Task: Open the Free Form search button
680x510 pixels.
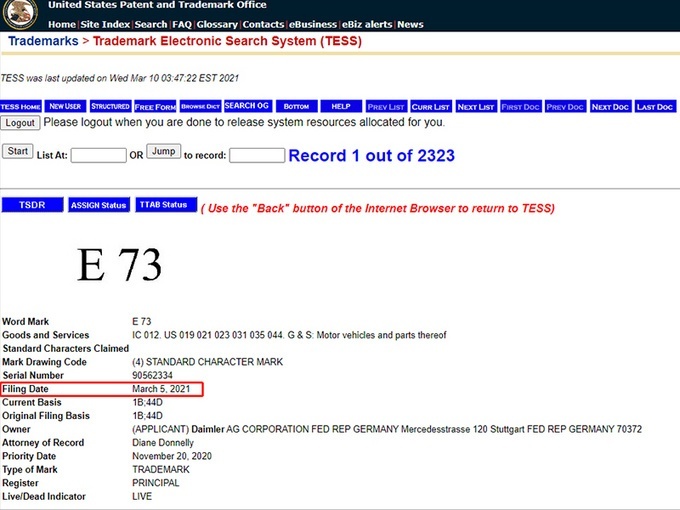Action: pyautogui.click(x=155, y=107)
